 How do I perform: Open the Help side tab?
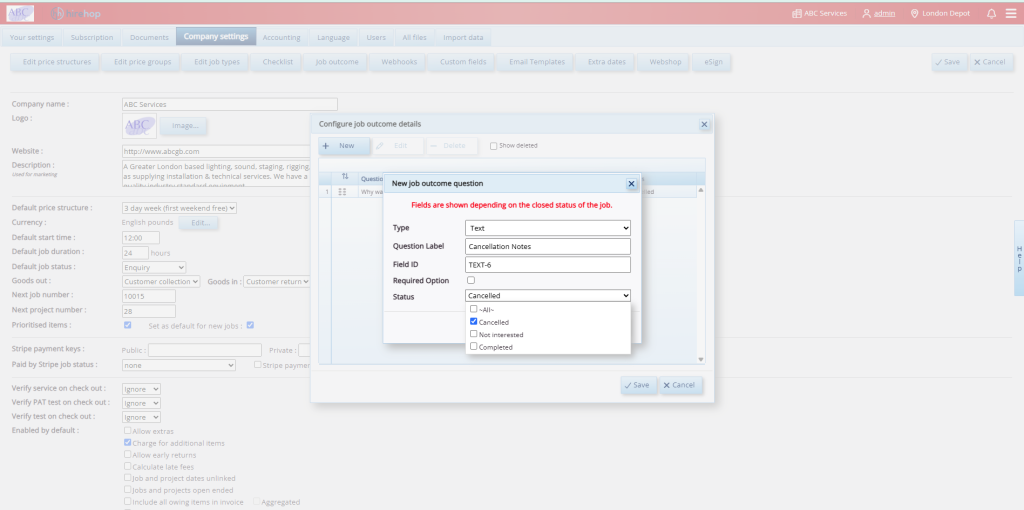coord(1019,259)
